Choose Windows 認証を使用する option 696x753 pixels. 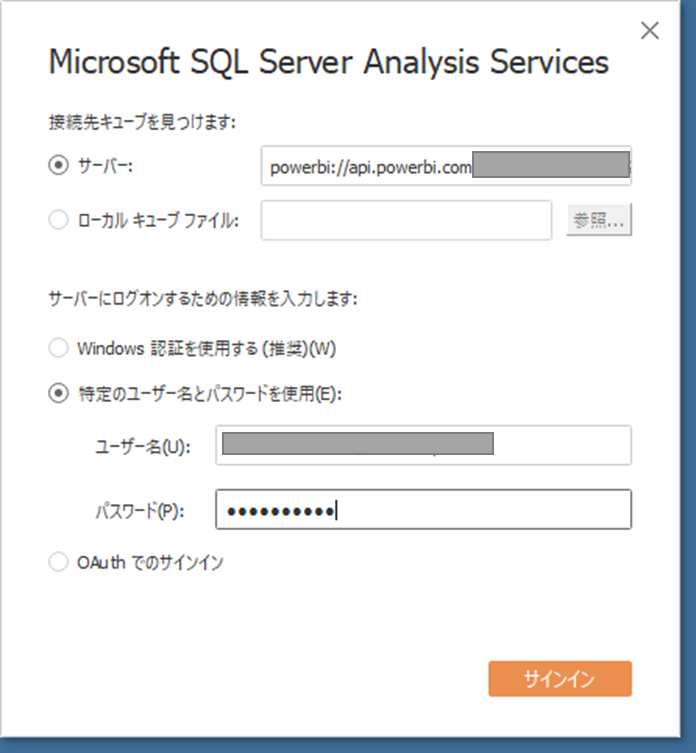(x=59, y=348)
